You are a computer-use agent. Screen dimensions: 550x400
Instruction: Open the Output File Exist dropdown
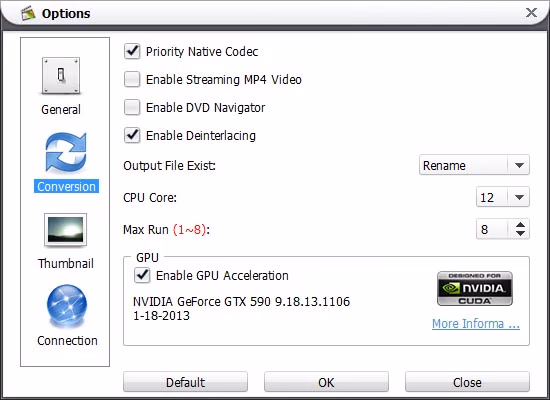click(474, 165)
